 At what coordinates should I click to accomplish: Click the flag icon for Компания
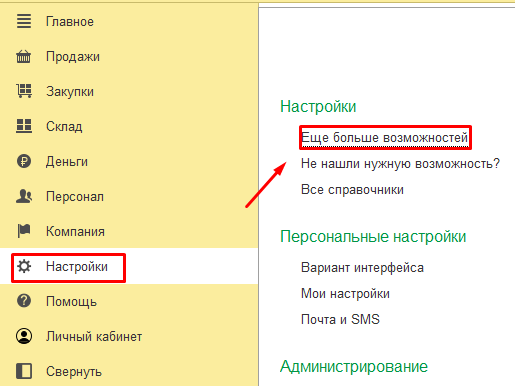[24, 231]
